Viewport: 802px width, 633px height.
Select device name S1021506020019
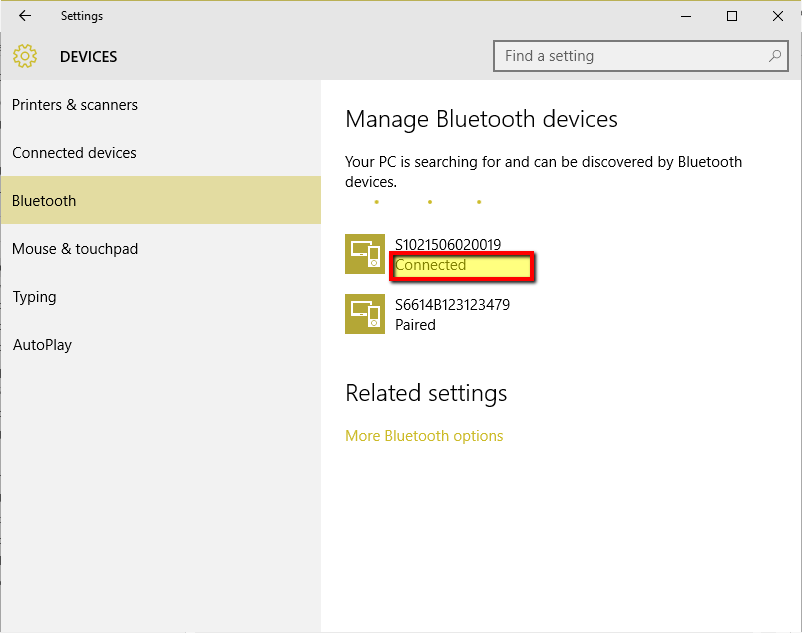[x=448, y=245]
